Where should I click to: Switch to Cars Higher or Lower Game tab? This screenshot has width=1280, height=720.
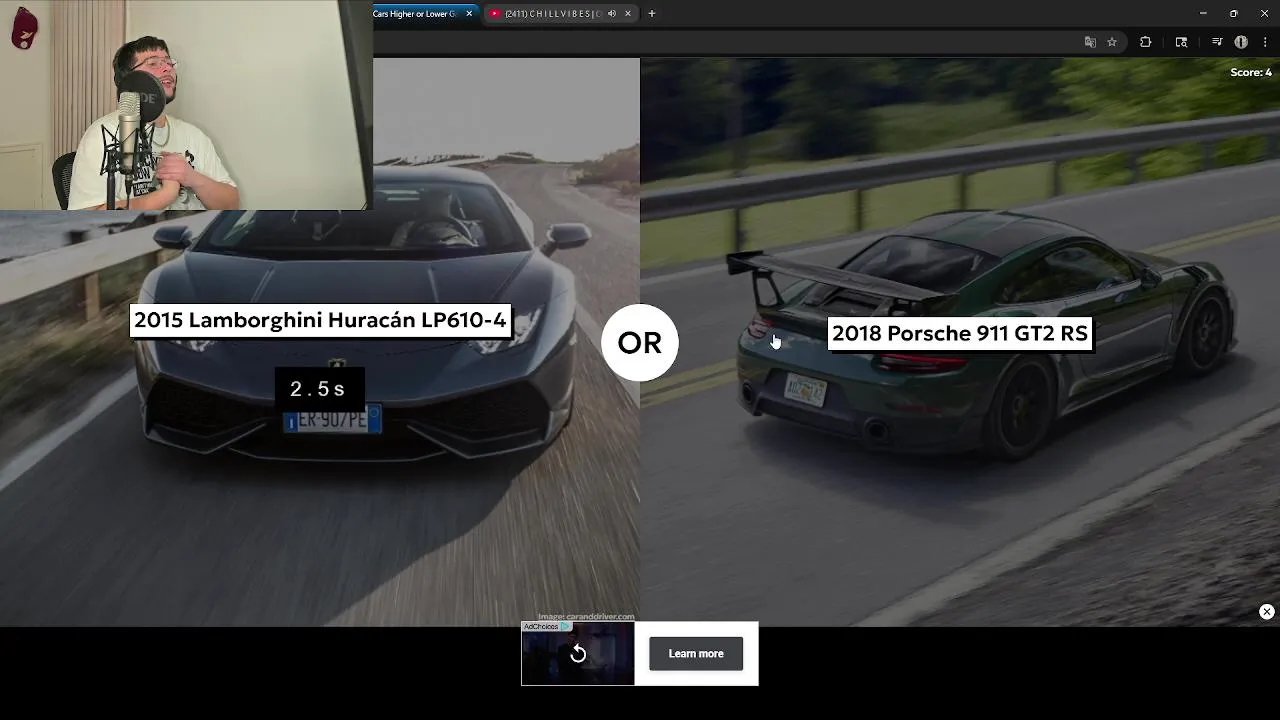click(415, 13)
